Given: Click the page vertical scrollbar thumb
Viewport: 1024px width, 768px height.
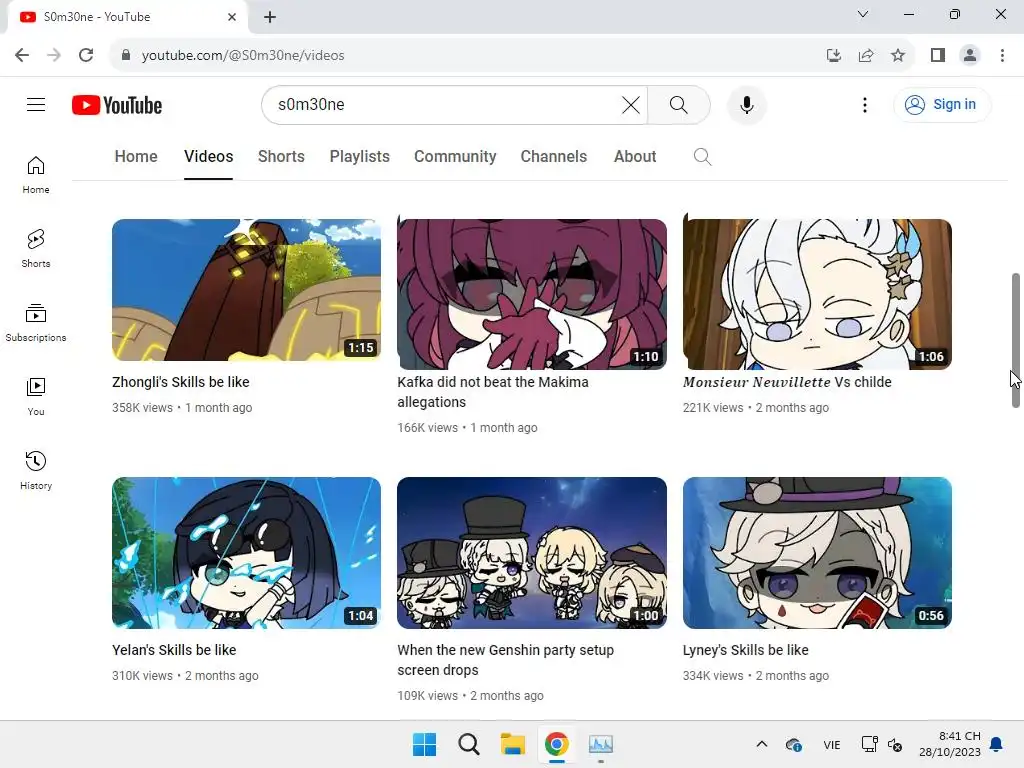Looking at the screenshot, I should pos(1016,340).
